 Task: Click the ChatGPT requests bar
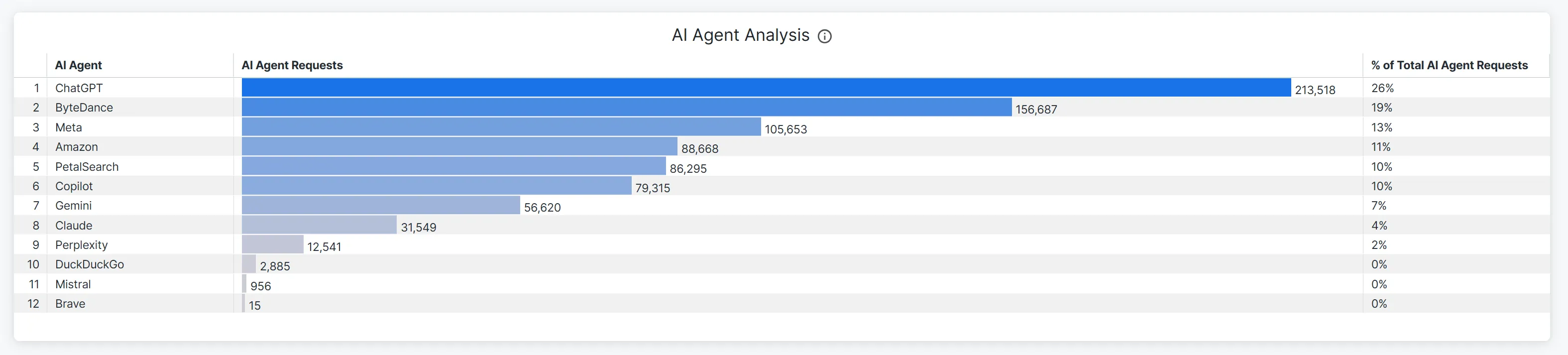point(767,87)
